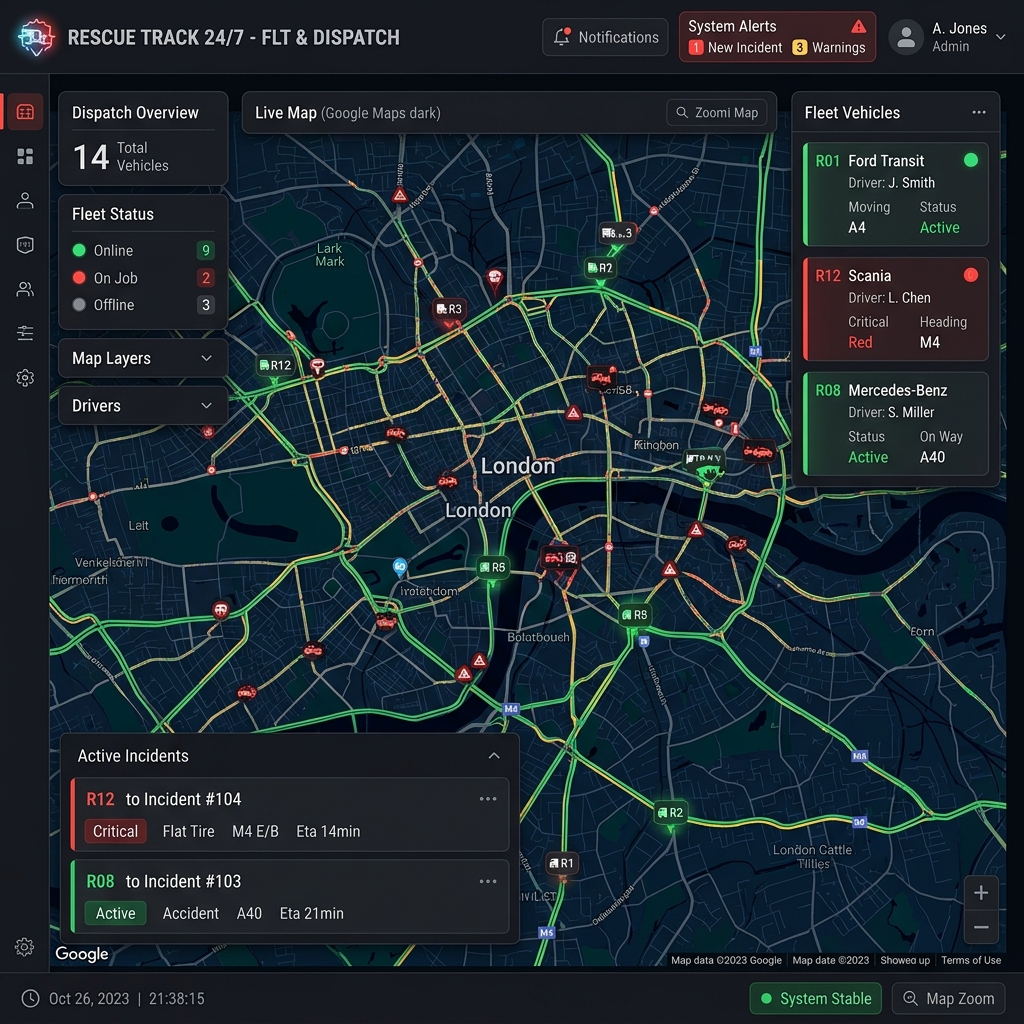
Task: Select the R3 vehicle marker on map
Action: coord(449,310)
